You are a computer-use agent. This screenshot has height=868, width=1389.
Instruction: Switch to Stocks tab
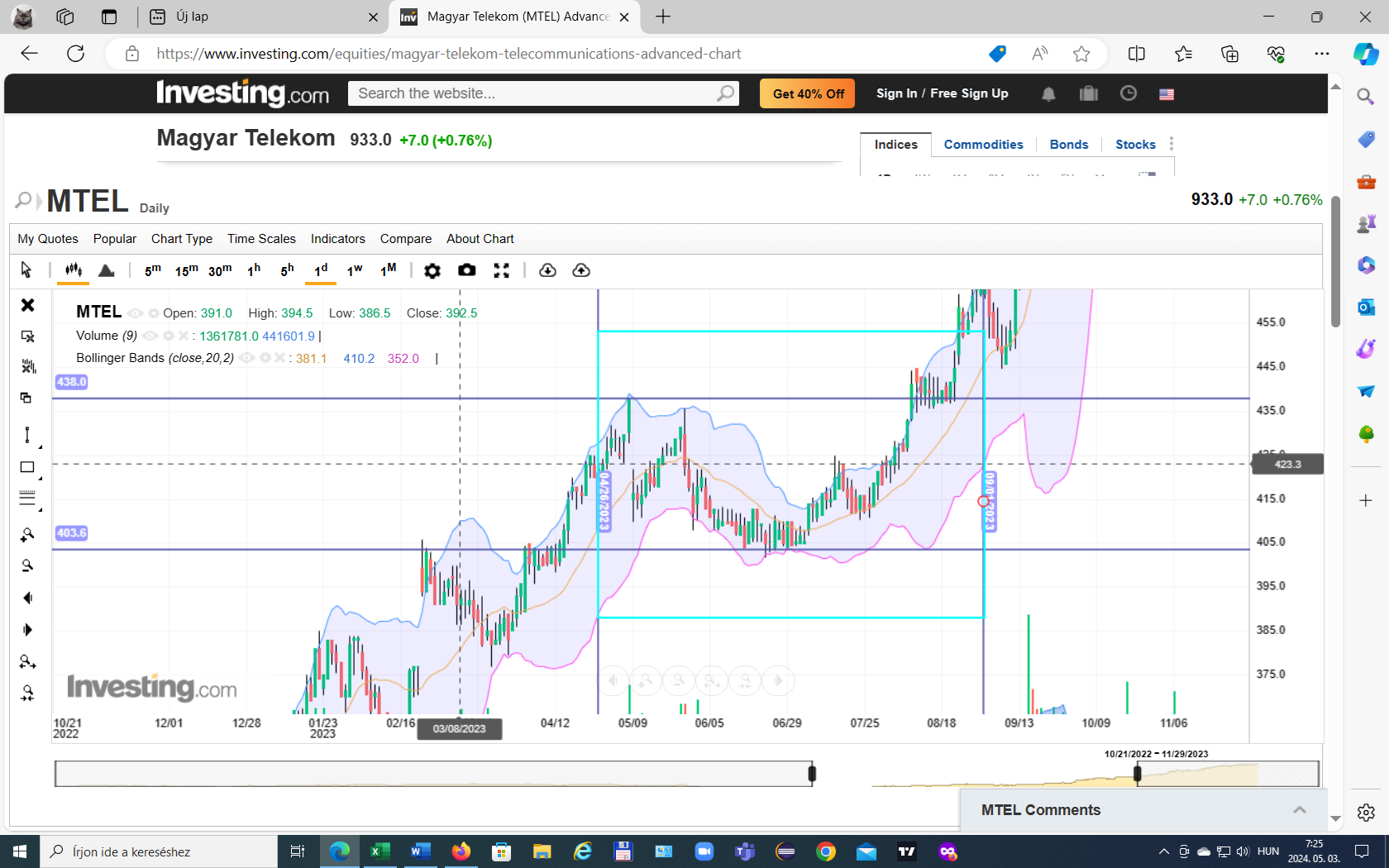(x=1135, y=145)
